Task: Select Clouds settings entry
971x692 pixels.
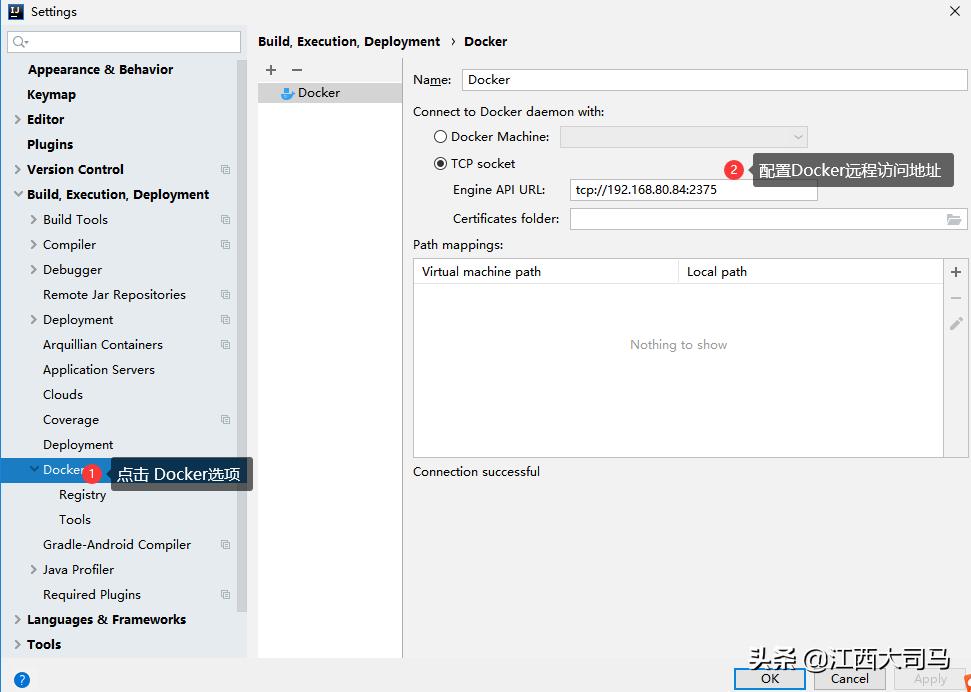Action: 63,395
